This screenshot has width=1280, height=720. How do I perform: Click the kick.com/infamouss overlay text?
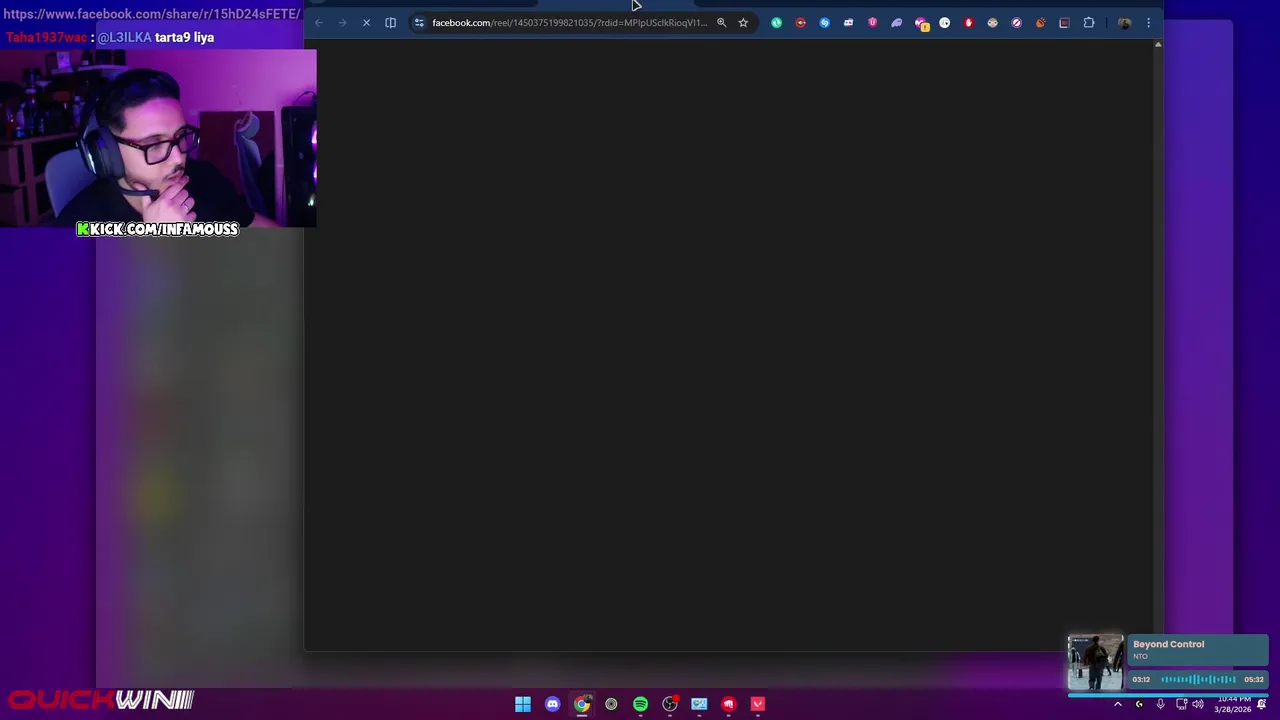[158, 229]
